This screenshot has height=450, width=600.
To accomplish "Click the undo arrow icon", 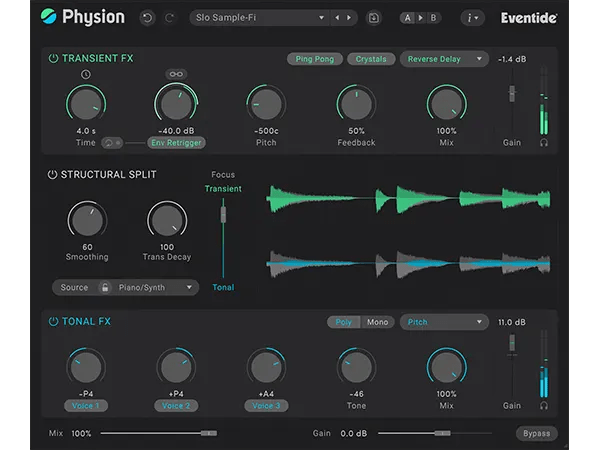I will click(x=147, y=18).
